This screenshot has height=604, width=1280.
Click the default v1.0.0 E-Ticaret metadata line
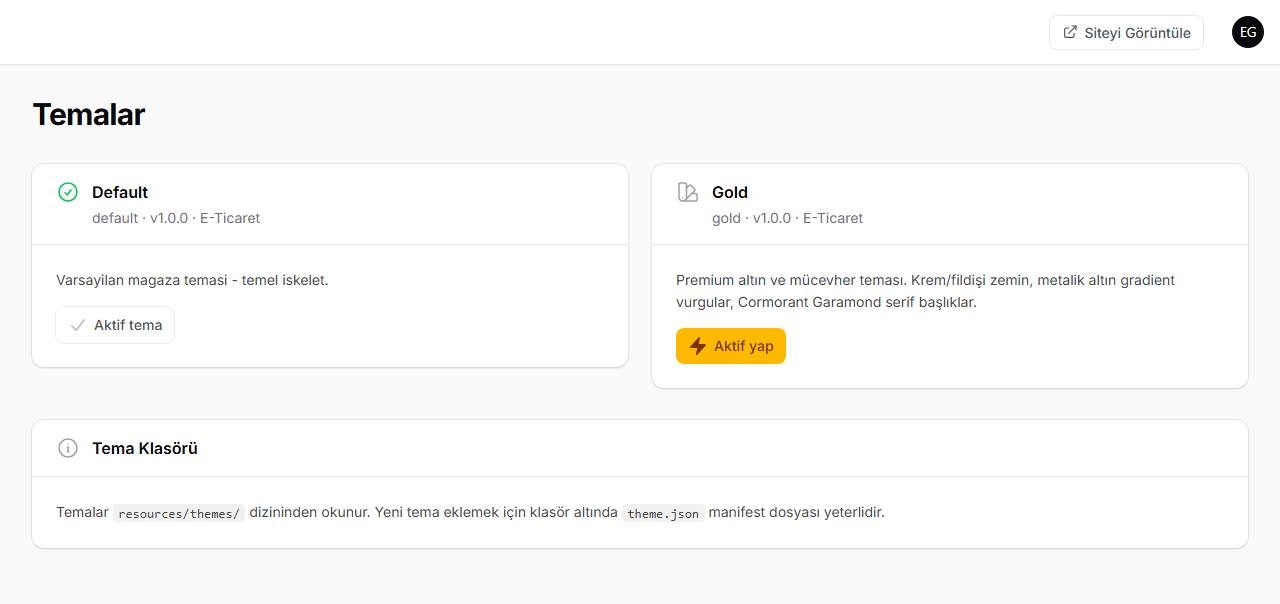coord(176,218)
